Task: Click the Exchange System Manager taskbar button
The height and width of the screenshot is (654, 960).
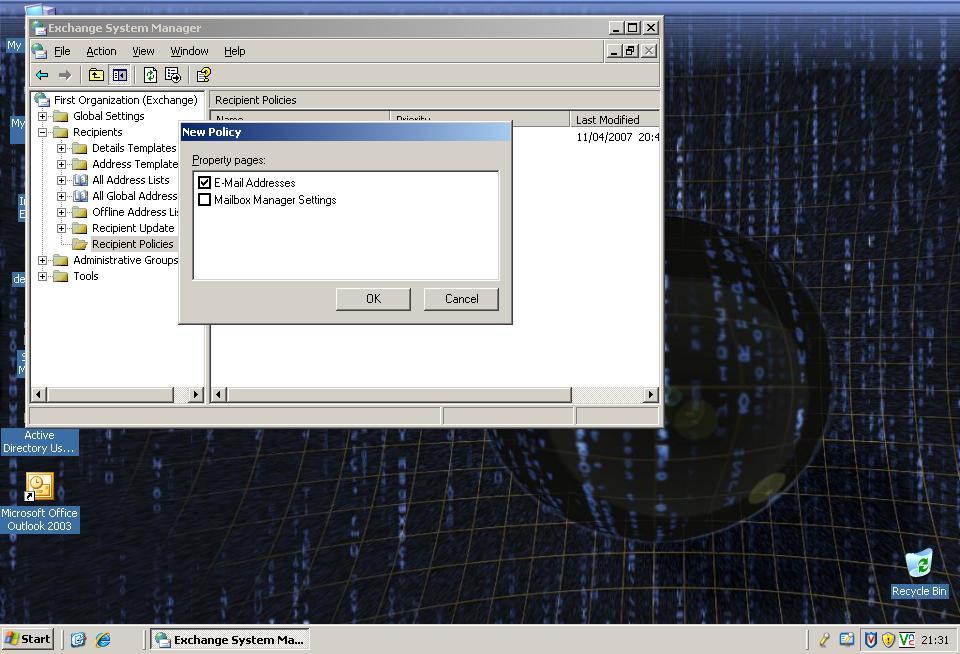Action: pos(230,640)
